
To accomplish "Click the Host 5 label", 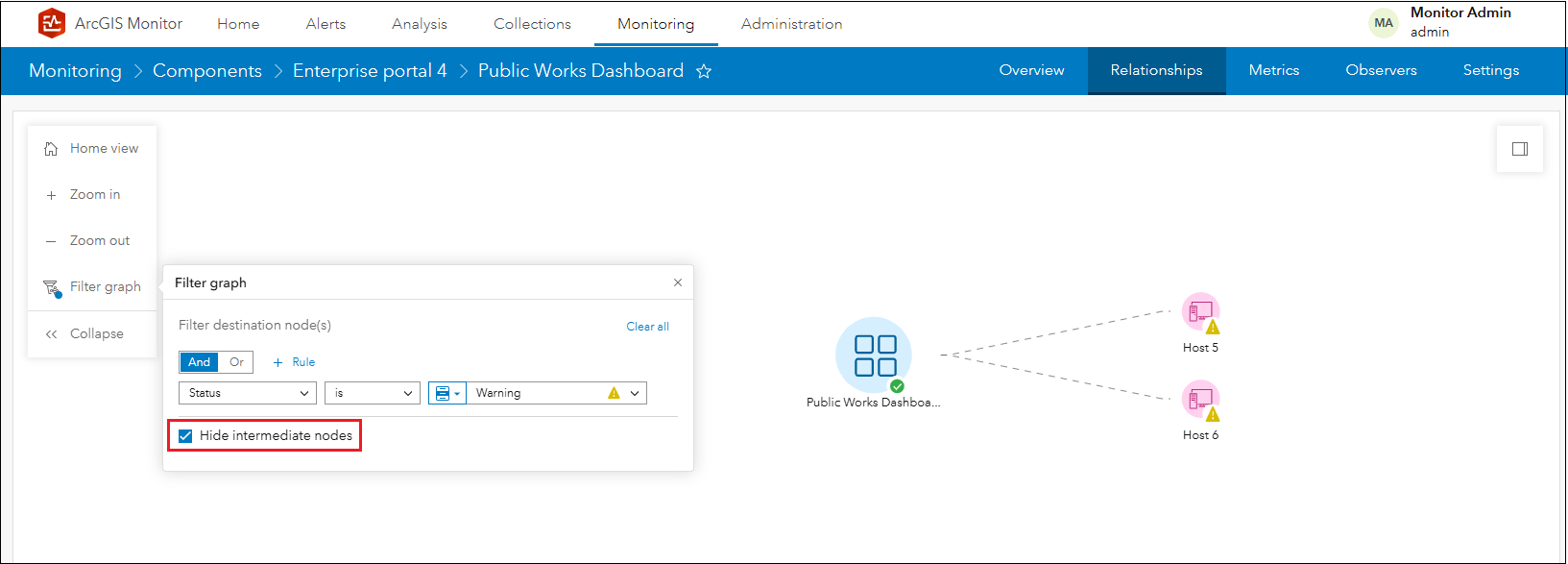I will tap(1200, 348).
